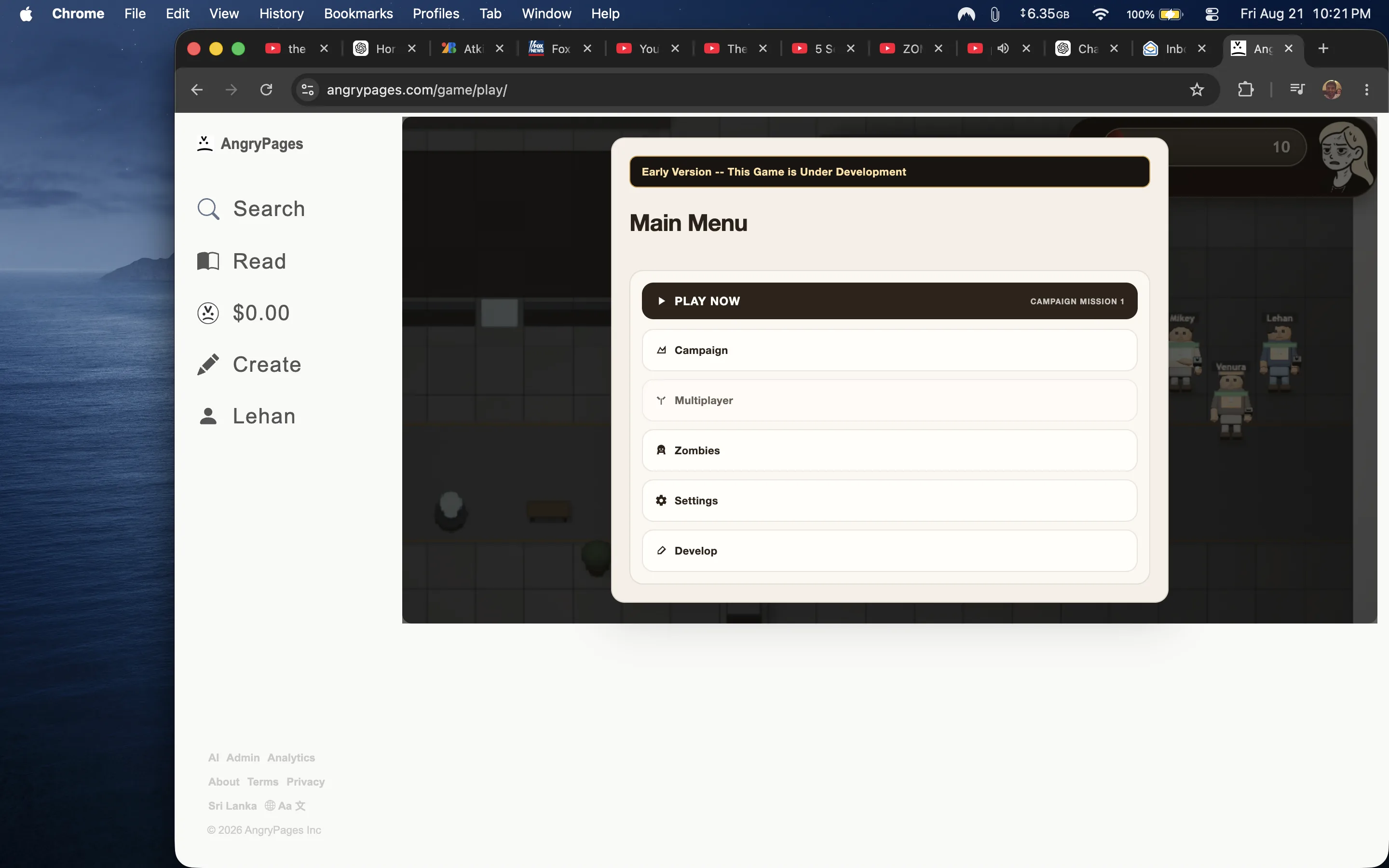The image size is (1389, 868).
Task: Close the Fox News tab
Action: click(587, 49)
